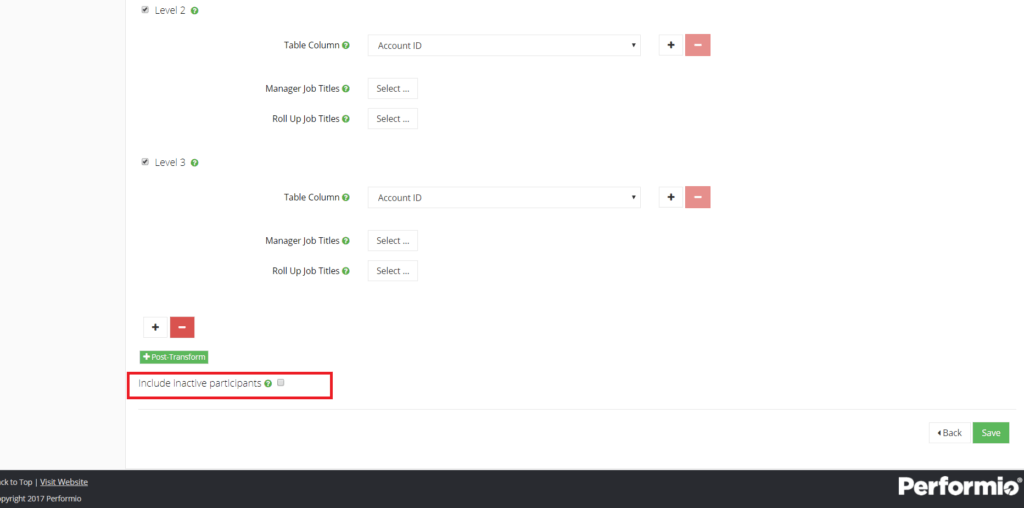Open Level 2 Table Column dropdown
This screenshot has height=508, width=1024.
coord(504,45)
